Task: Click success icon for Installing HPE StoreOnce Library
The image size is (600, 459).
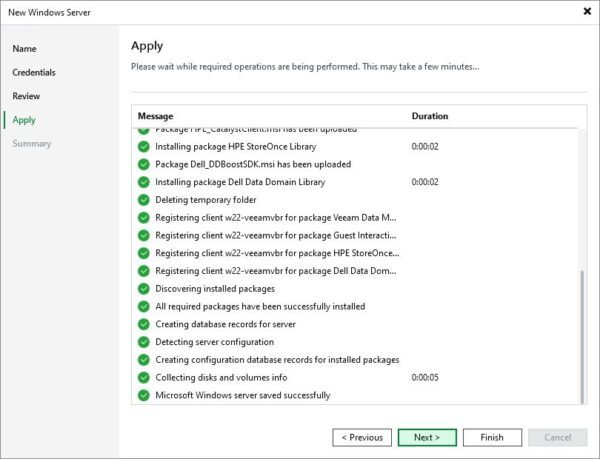Action: pyautogui.click(x=143, y=146)
